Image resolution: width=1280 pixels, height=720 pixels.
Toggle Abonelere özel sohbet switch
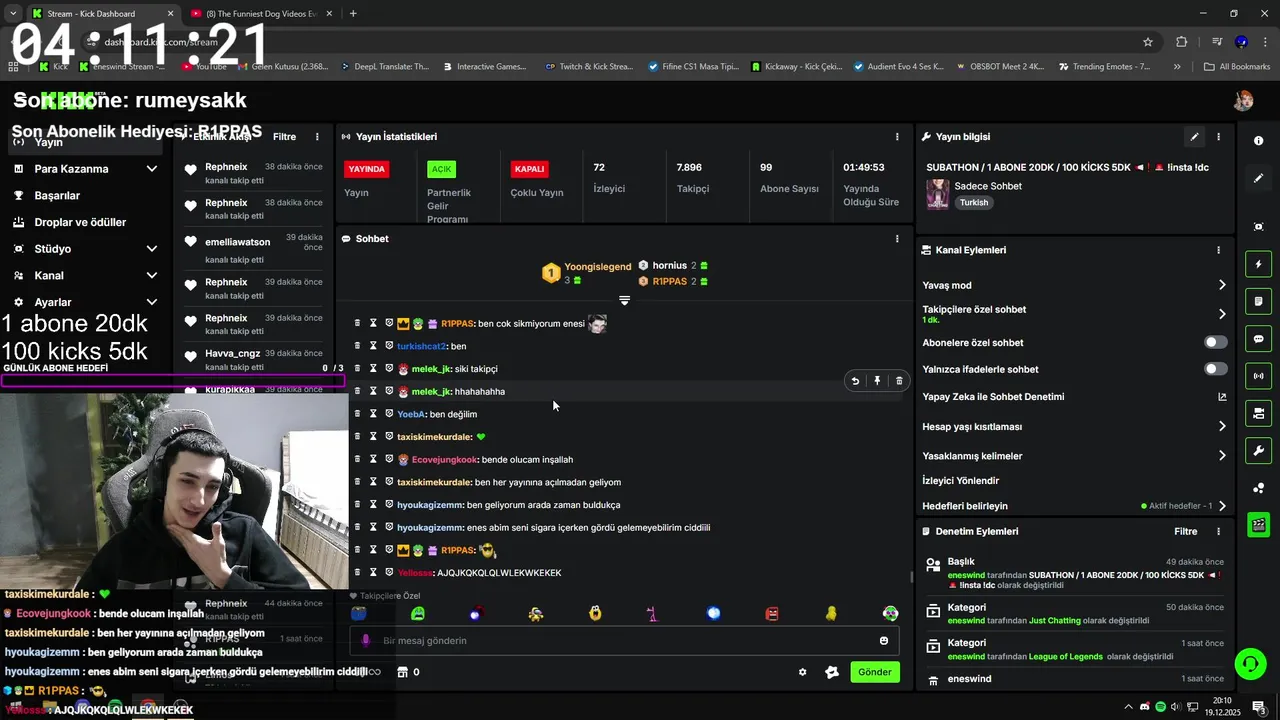coord(1215,342)
